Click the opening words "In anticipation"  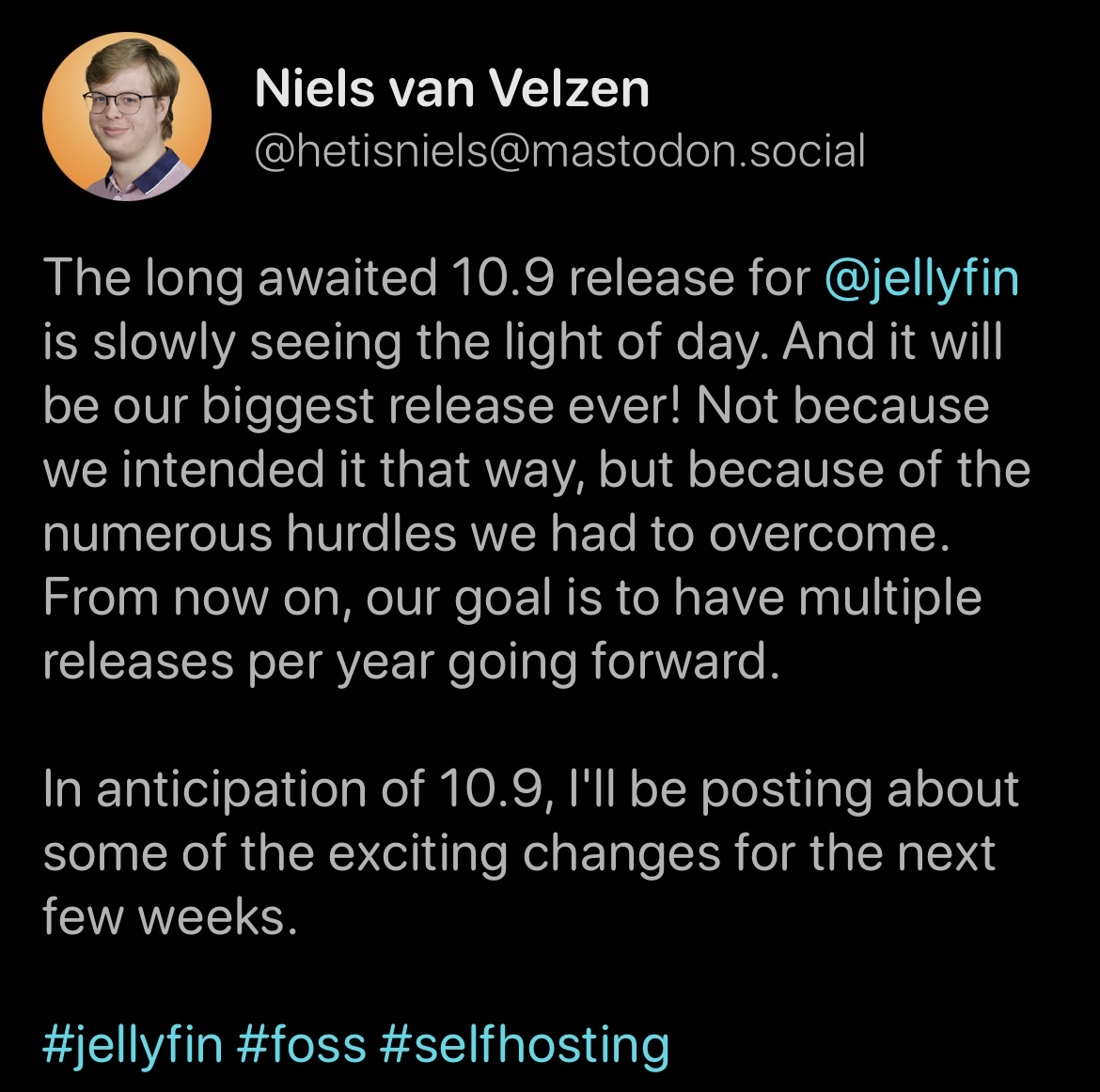205,789
